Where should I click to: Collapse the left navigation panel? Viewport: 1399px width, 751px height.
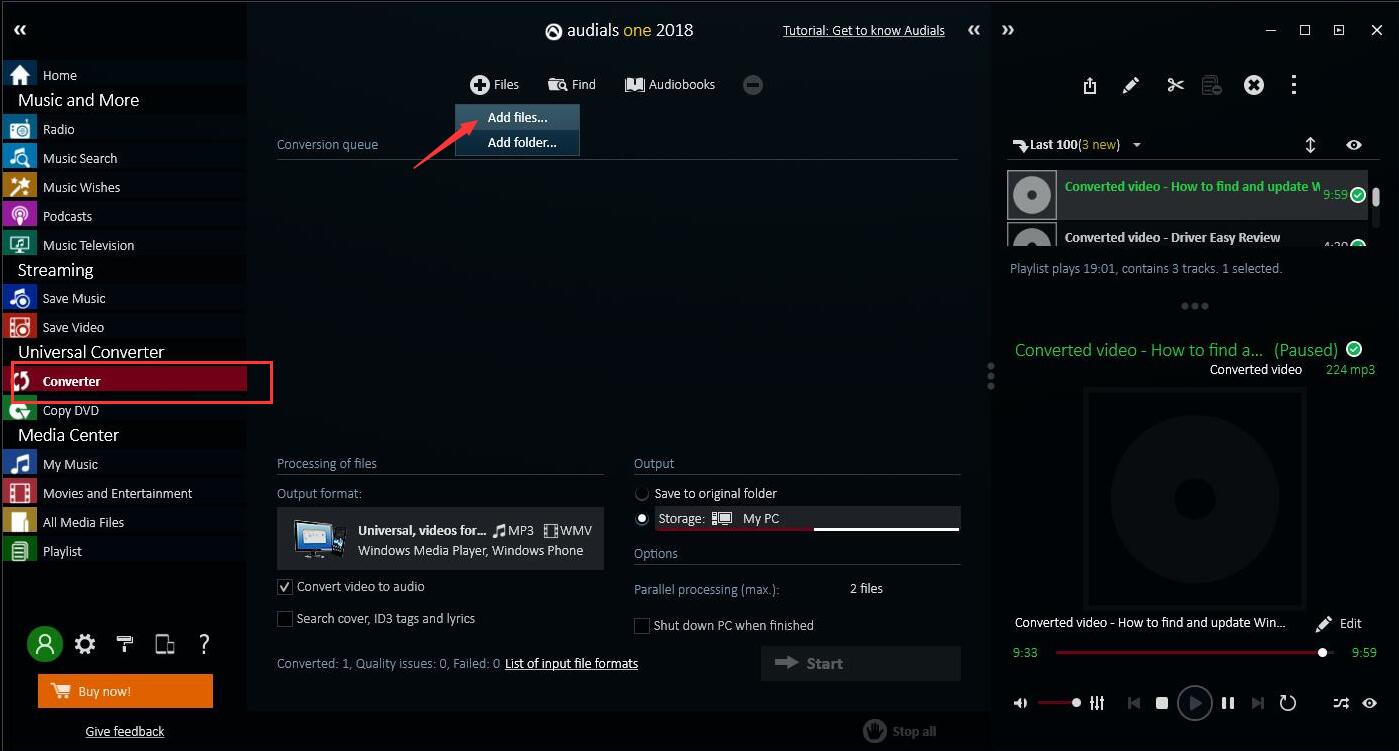(19, 30)
